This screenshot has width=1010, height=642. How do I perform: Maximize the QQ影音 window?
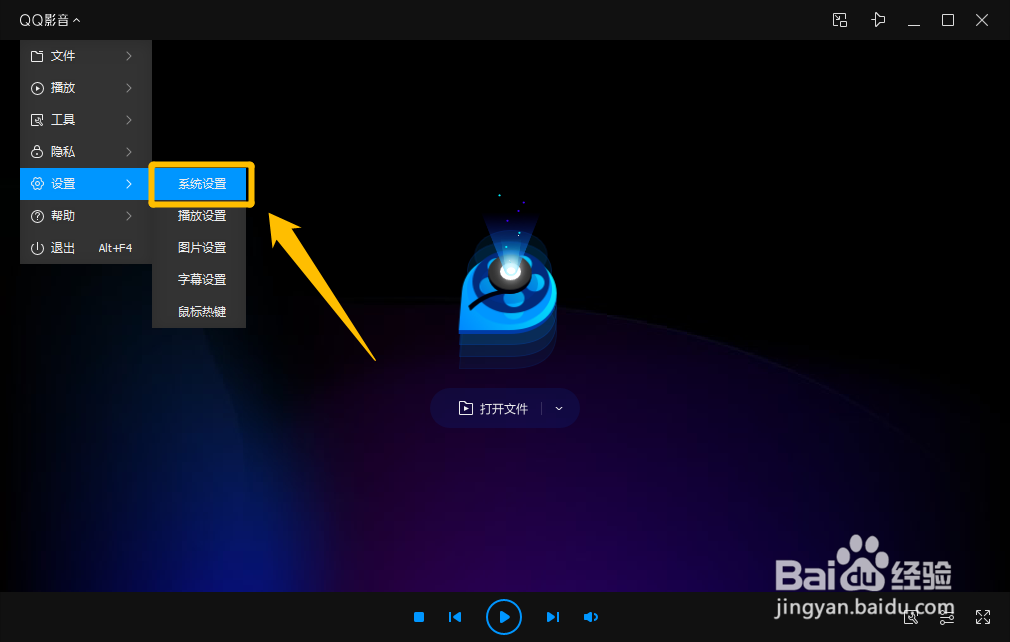click(948, 20)
